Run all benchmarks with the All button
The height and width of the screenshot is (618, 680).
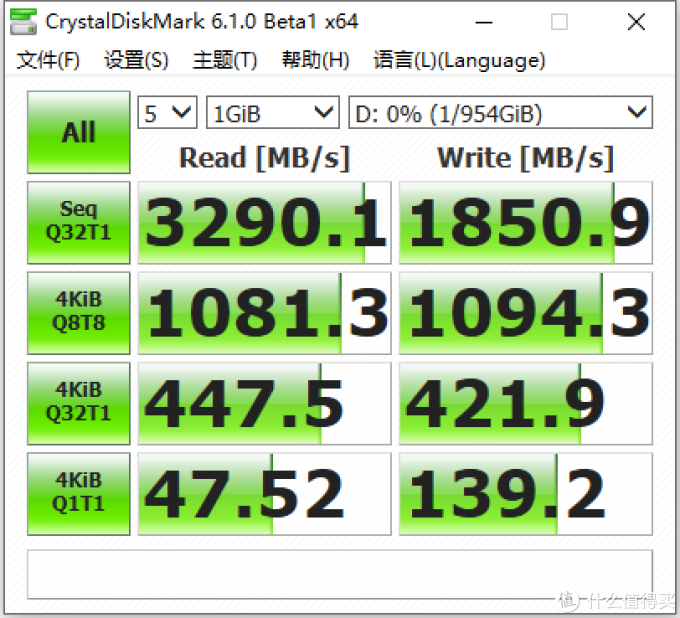78,132
